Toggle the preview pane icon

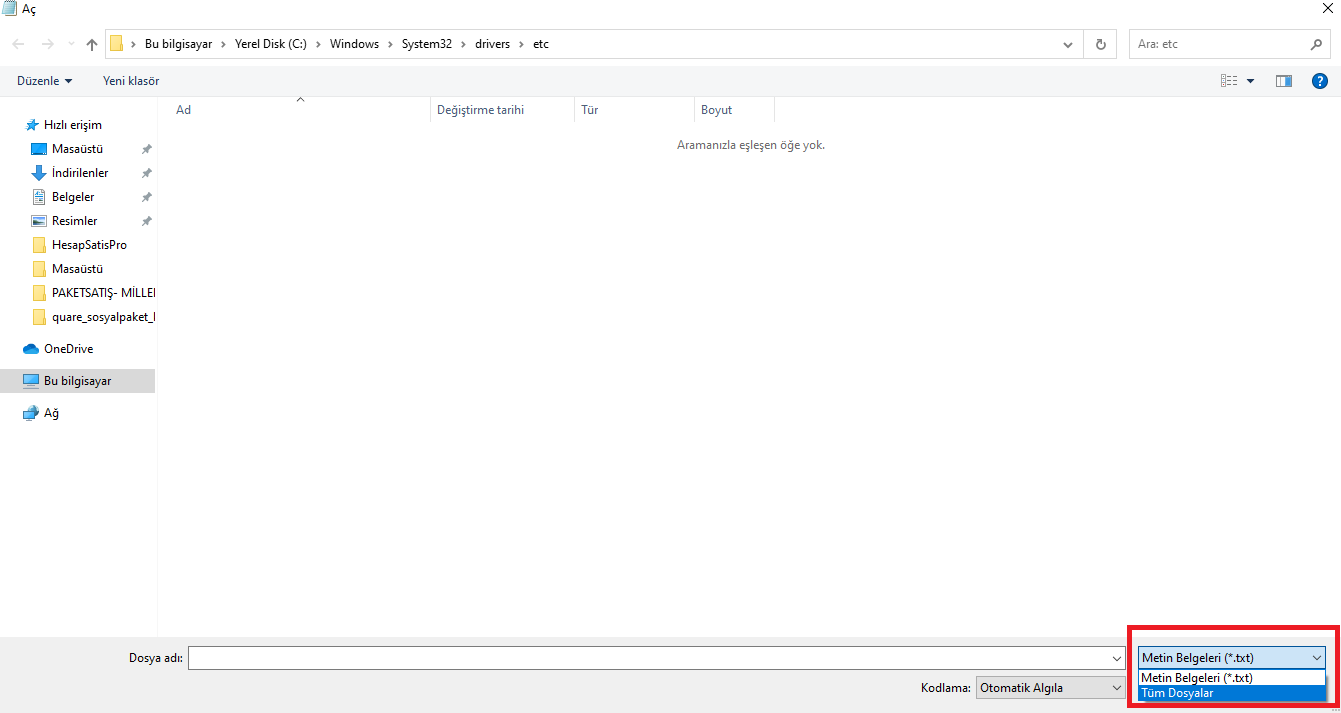1284,81
